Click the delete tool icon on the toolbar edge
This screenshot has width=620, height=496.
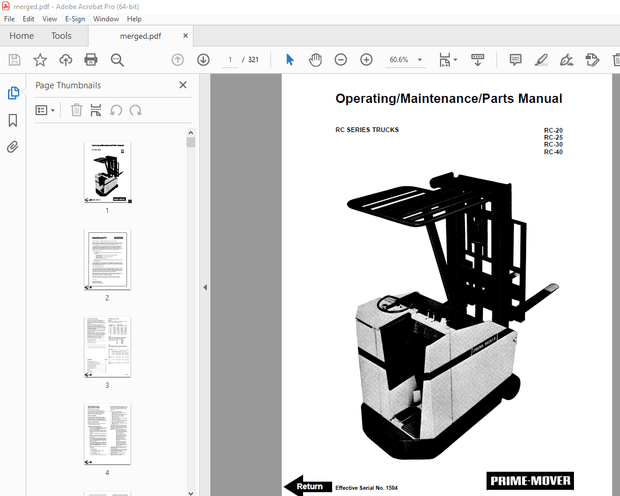tap(616, 60)
